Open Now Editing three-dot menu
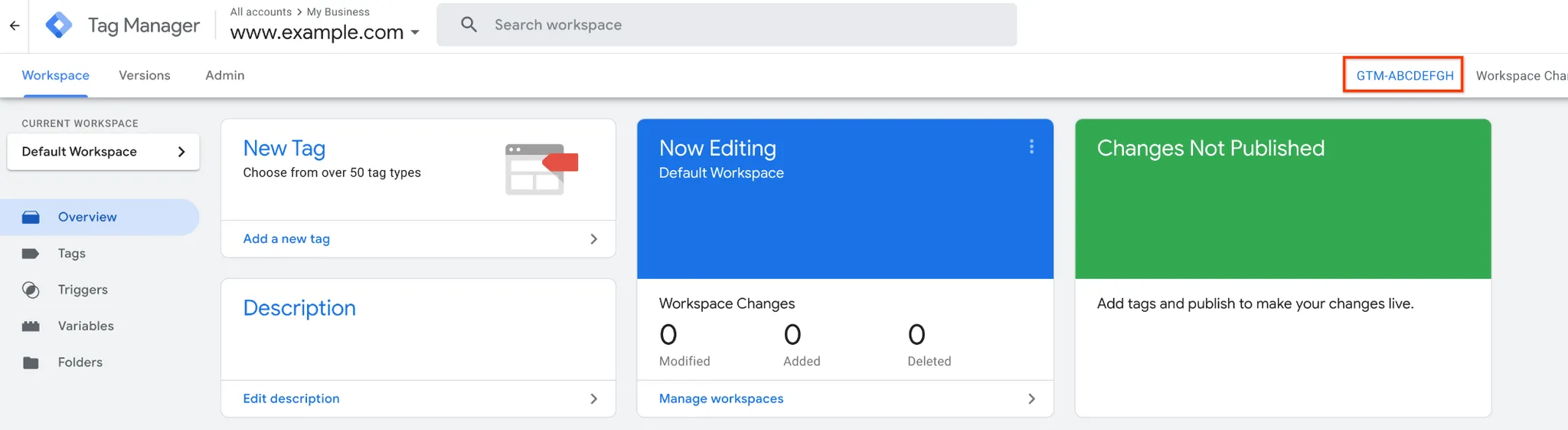The image size is (1568, 430). (x=1031, y=147)
